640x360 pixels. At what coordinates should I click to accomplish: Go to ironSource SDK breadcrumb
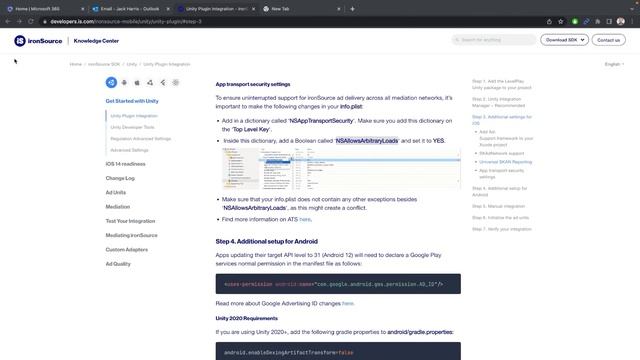(x=104, y=64)
